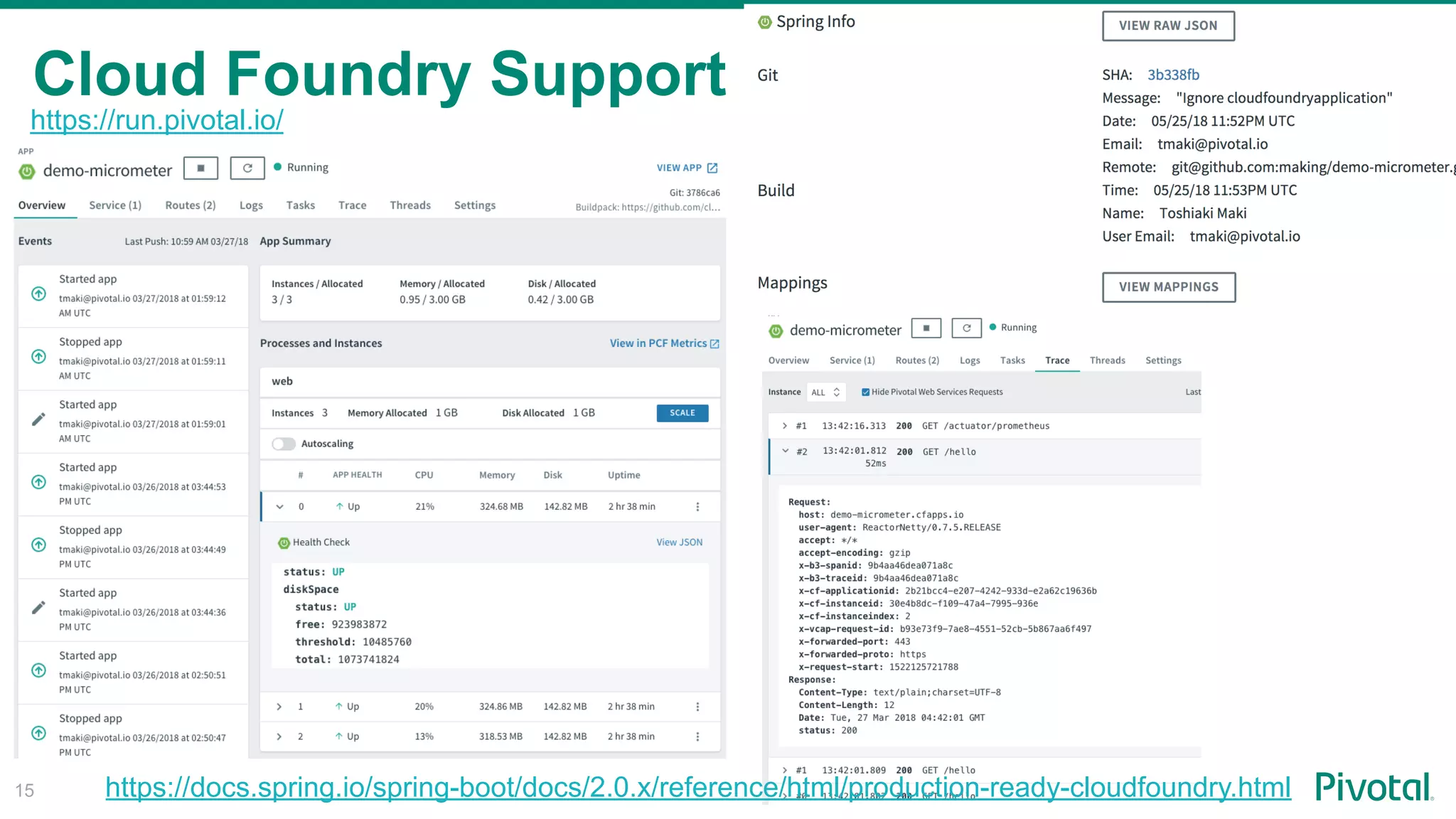Stop the app in the Trace panel header
The image size is (1456, 819).
[926, 328]
